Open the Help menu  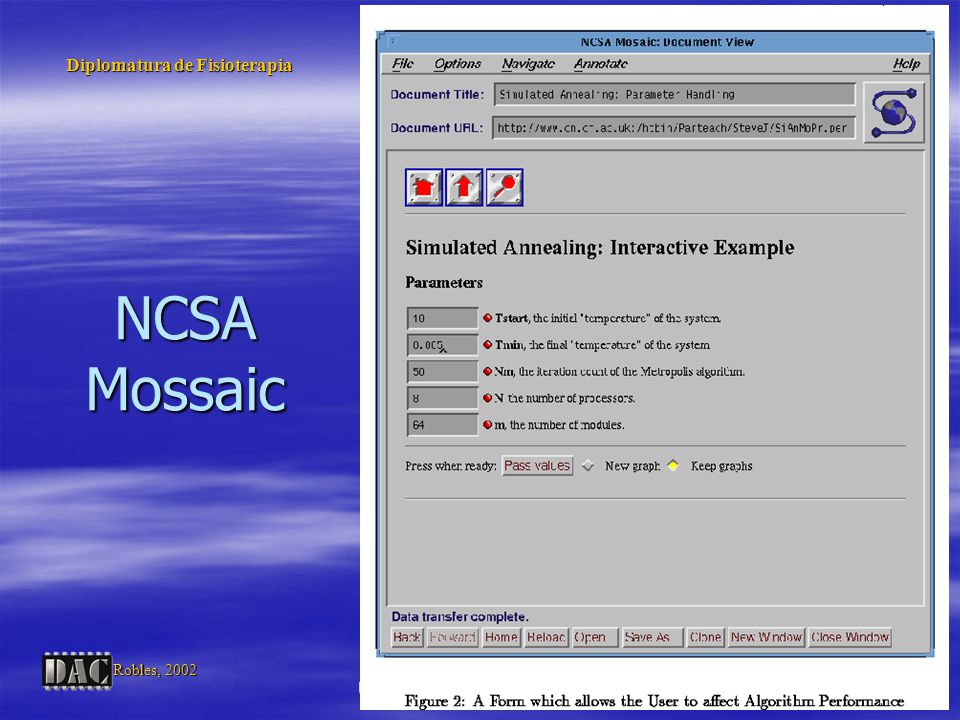(x=906, y=64)
